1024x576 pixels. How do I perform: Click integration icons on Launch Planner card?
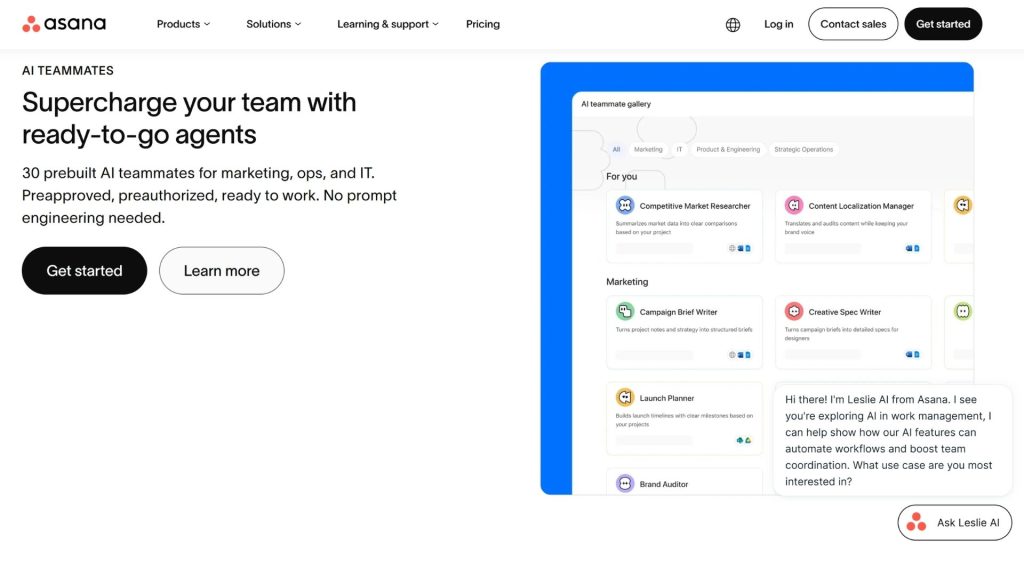pos(743,440)
